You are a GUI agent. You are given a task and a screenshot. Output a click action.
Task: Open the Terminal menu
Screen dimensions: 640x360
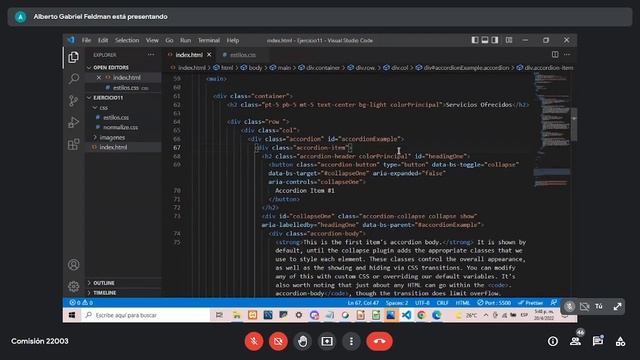click(209, 40)
